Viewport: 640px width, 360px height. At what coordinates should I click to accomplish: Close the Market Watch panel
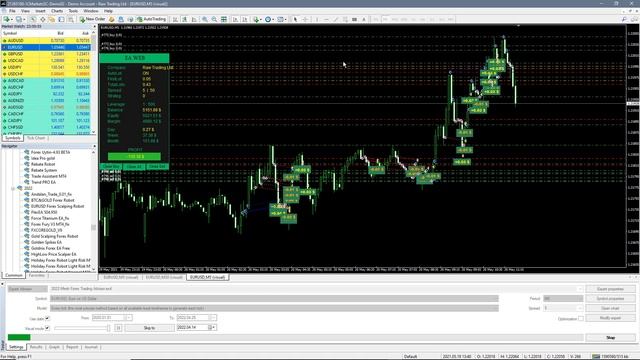point(94,27)
